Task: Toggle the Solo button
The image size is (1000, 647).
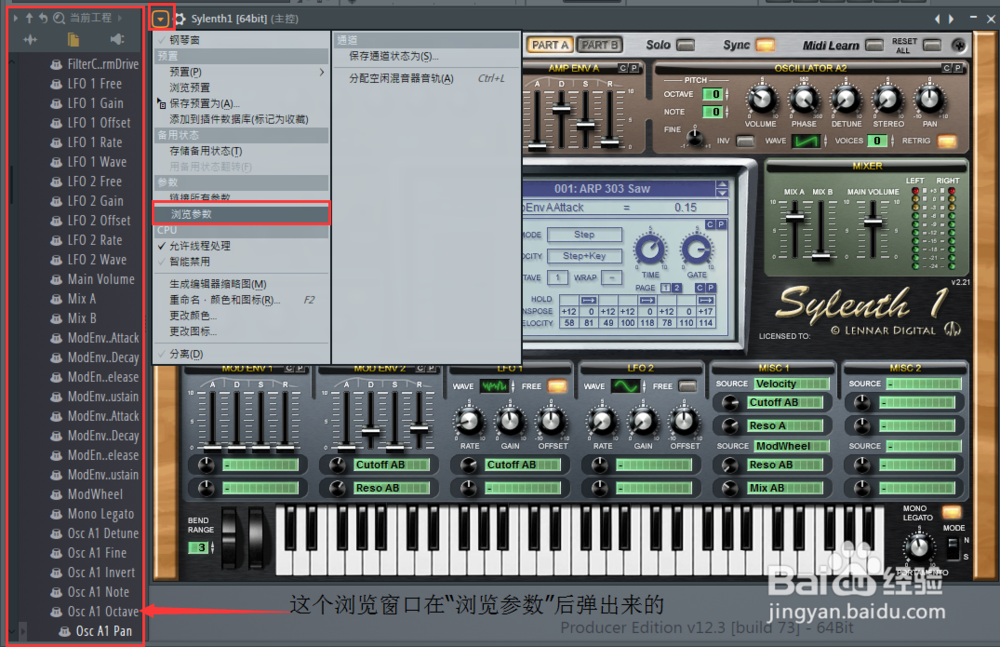Action: tap(686, 45)
